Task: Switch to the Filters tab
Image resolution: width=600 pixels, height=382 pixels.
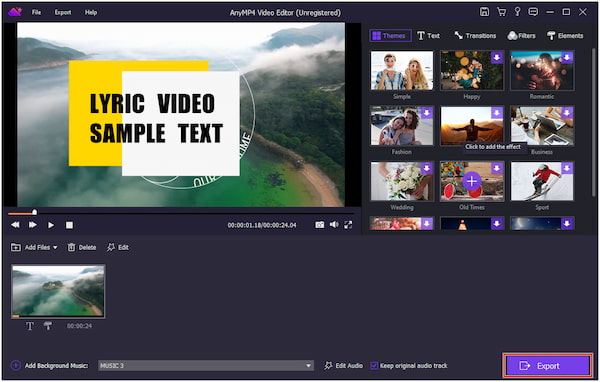Action: point(521,36)
